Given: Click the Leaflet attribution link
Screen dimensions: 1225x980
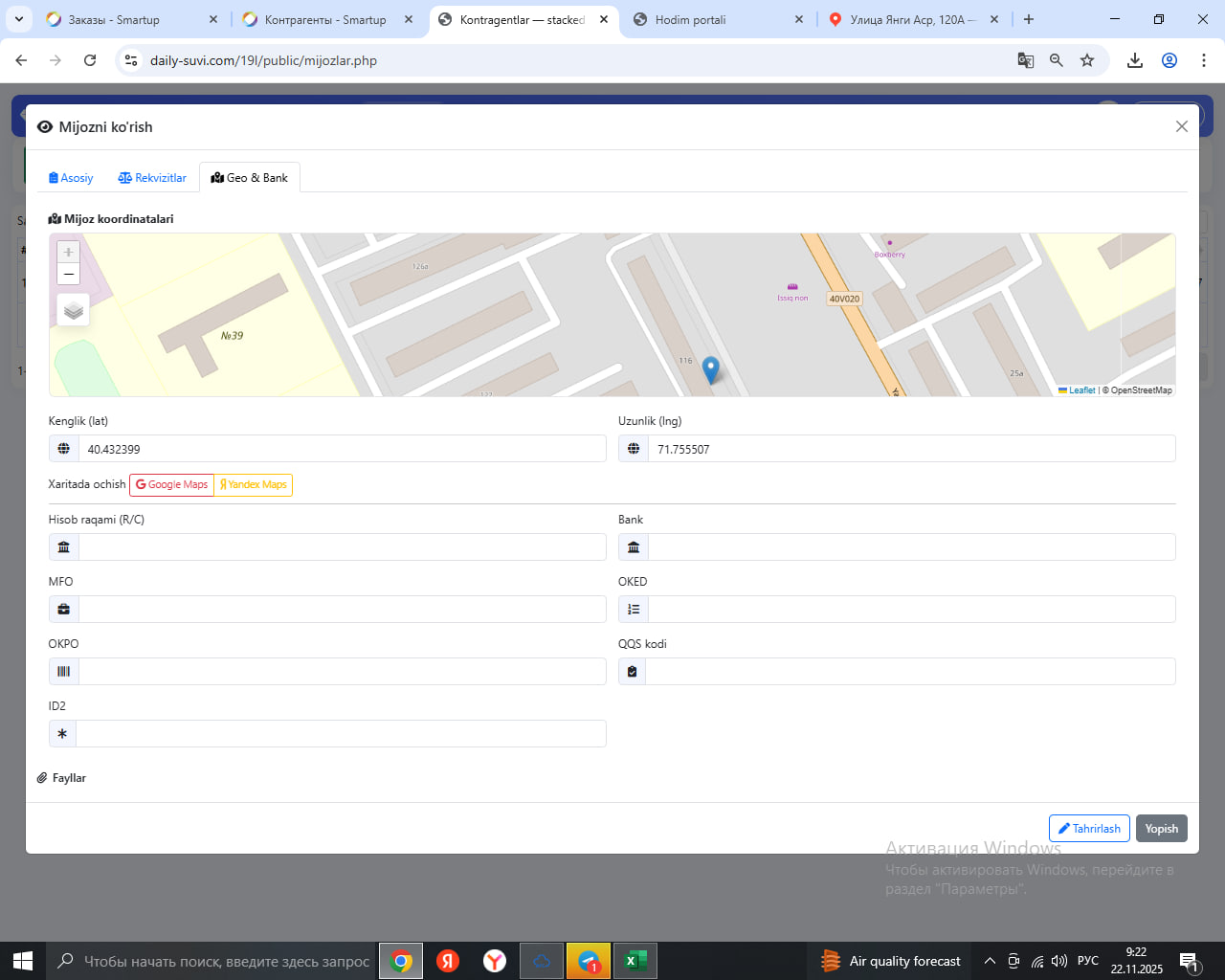Looking at the screenshot, I should point(1081,390).
